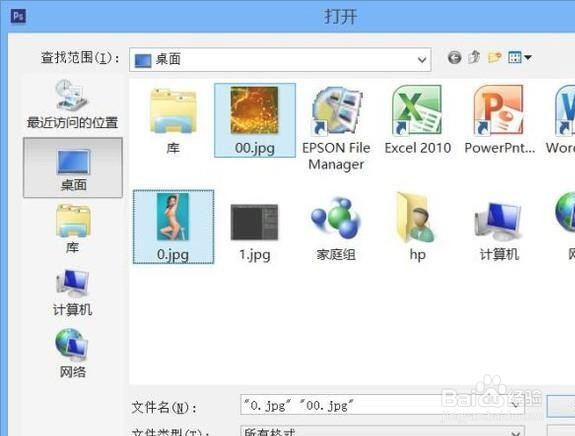Create a new folder with the folder icon

(494, 57)
